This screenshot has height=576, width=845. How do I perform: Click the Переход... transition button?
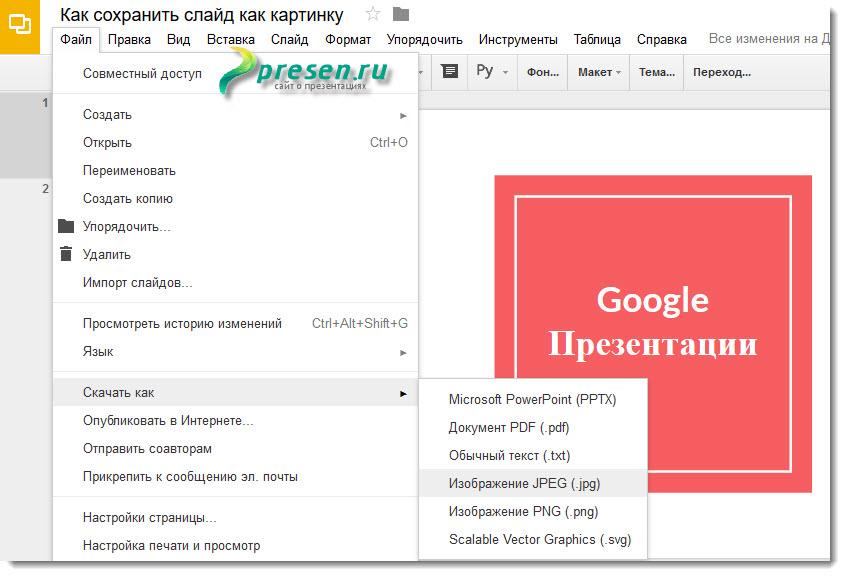tap(722, 72)
